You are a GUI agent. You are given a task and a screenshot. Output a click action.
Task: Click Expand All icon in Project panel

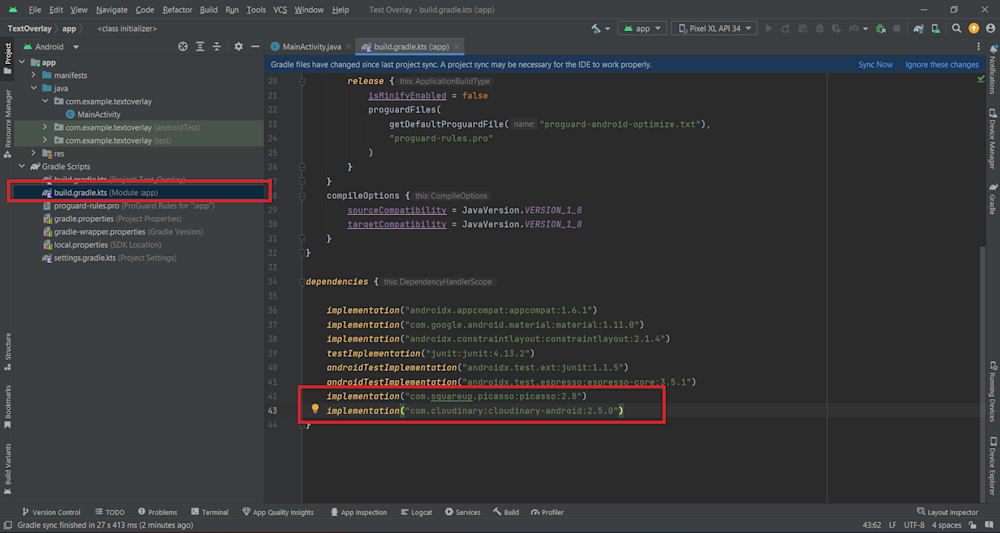pyautogui.click(x=200, y=47)
